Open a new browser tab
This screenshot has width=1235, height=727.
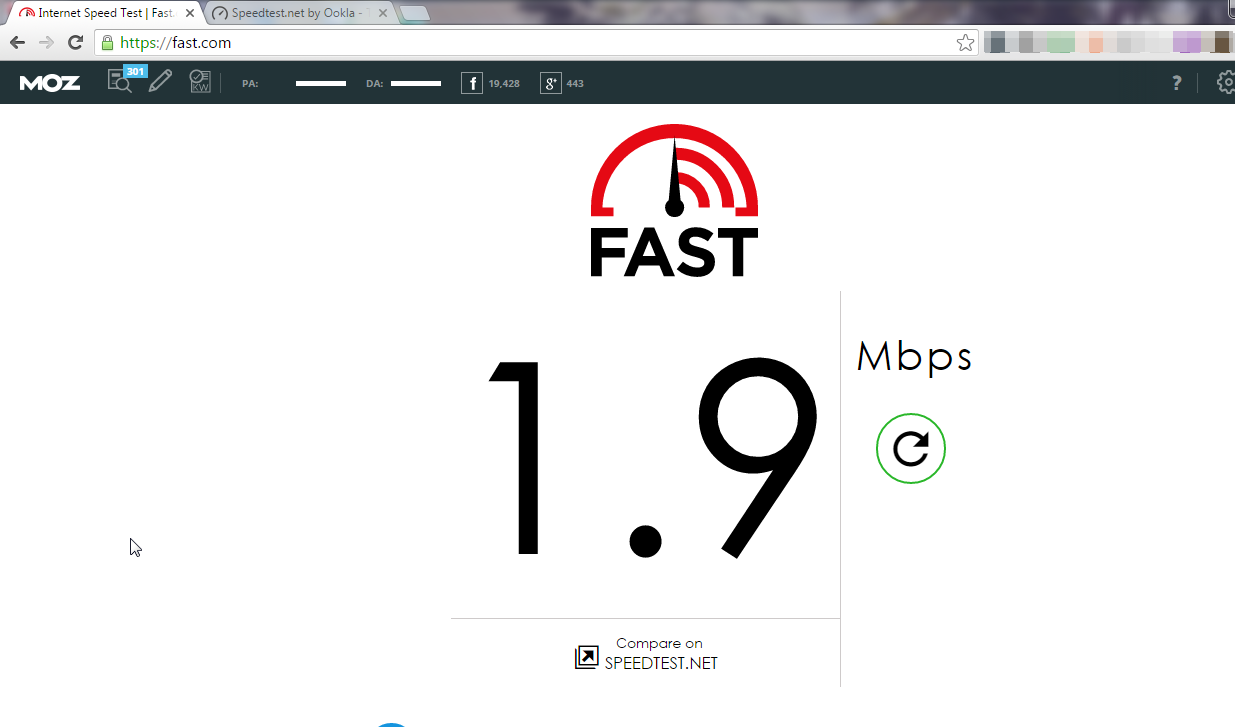click(414, 13)
